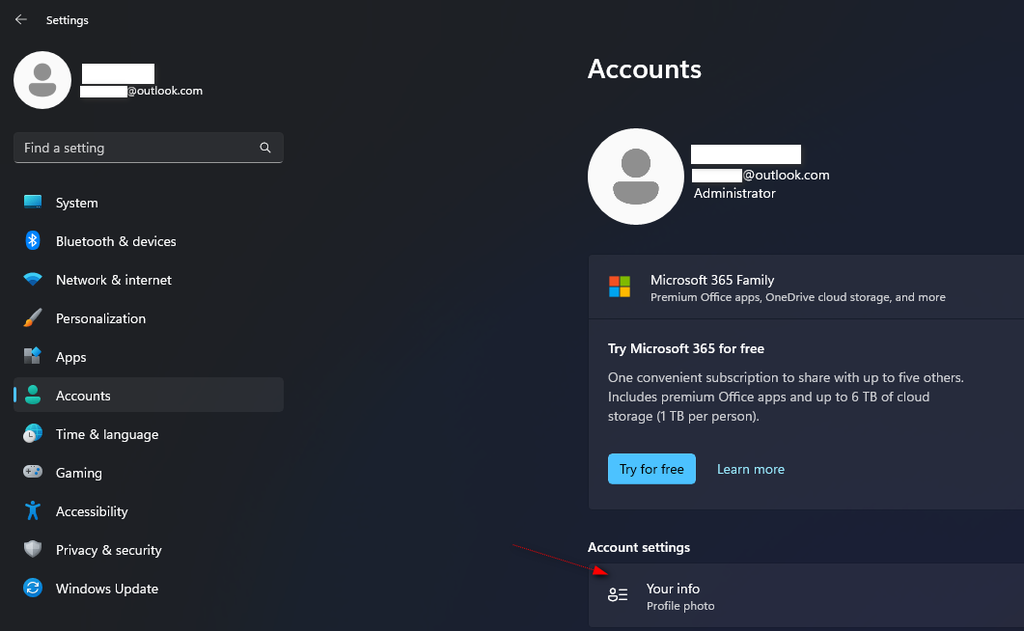1024x631 pixels.
Task: Select the Network & internet globe icon
Action: click(x=32, y=280)
